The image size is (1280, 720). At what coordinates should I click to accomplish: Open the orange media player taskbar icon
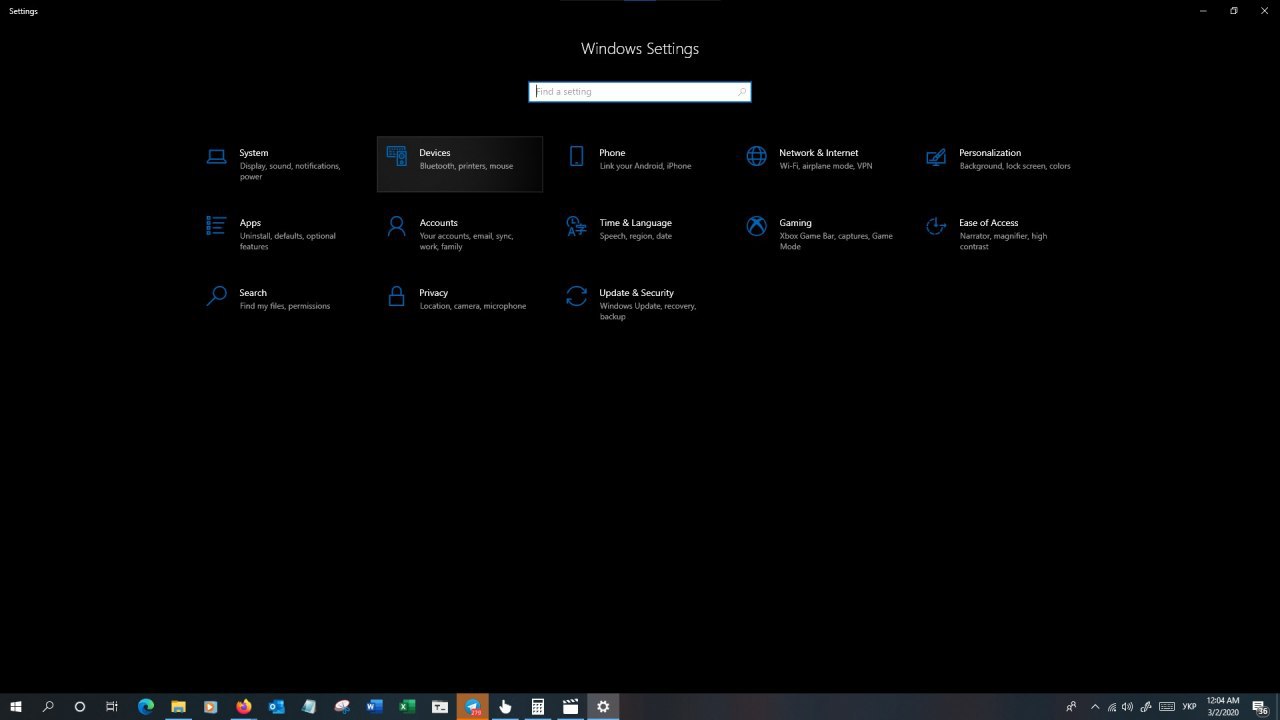pyautogui.click(x=211, y=707)
